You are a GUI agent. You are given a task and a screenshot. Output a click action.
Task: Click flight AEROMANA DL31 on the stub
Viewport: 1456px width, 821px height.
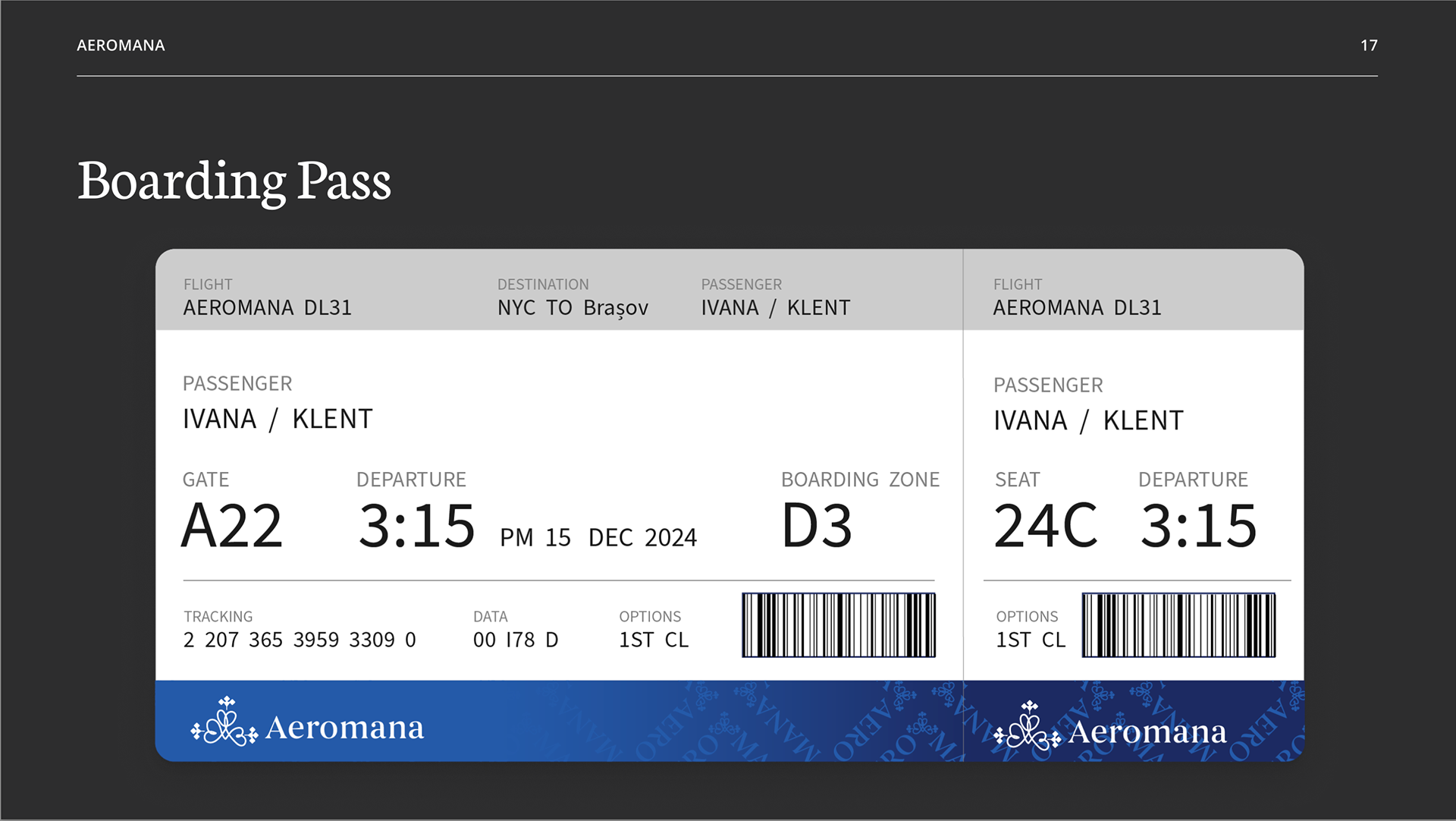coord(1078,307)
